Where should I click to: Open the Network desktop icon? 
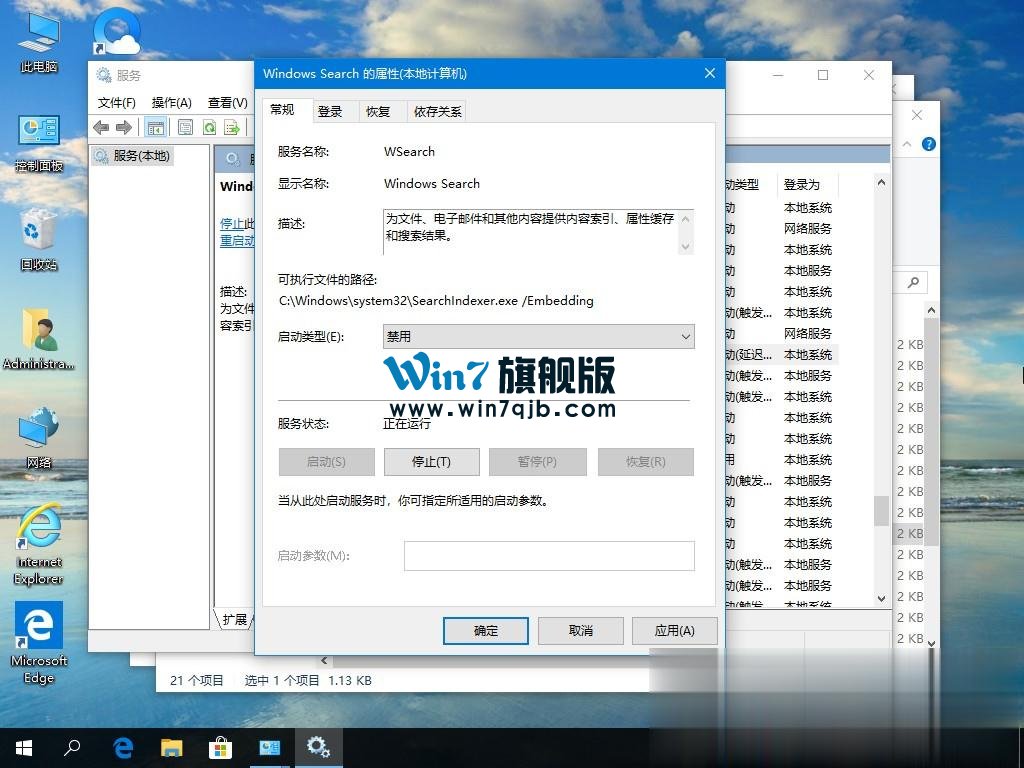click(x=39, y=437)
